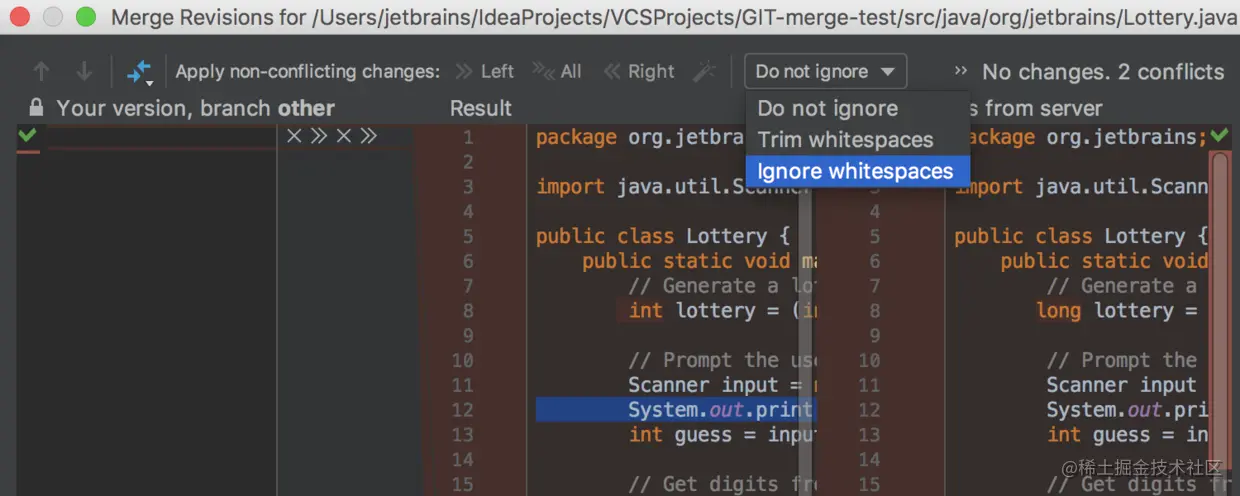Accept left change with first double-arrow icon

click(319, 136)
